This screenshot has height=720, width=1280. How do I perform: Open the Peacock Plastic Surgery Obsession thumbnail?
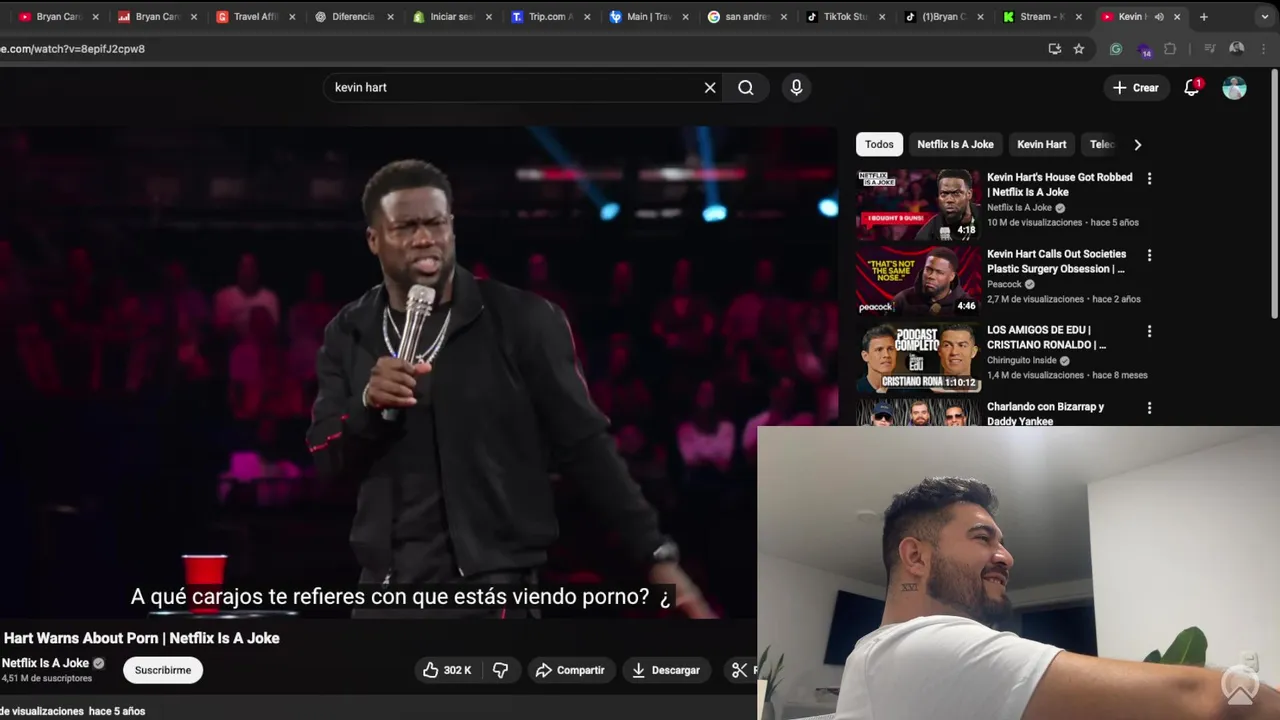tap(918, 281)
